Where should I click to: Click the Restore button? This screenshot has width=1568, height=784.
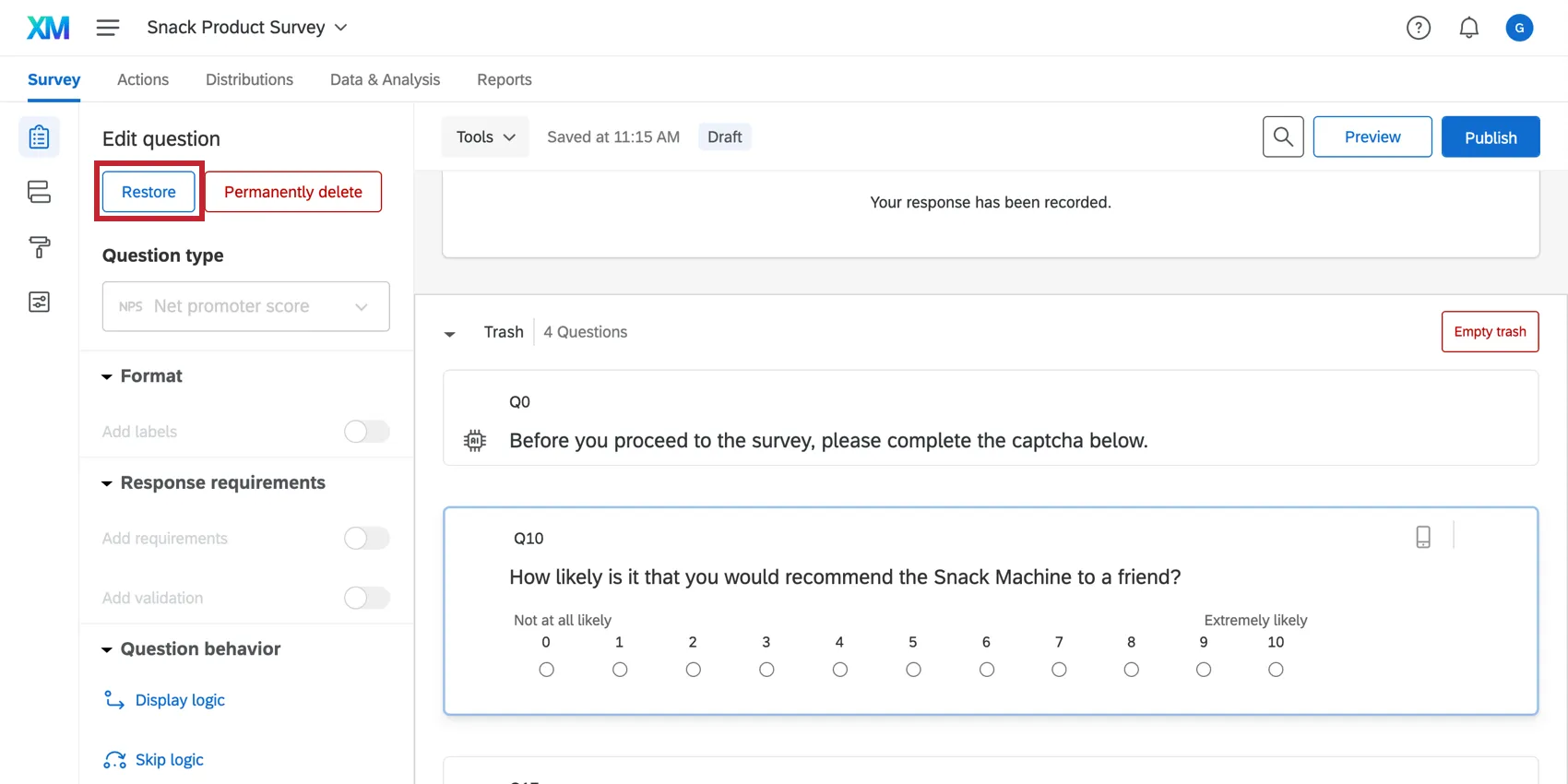click(148, 192)
